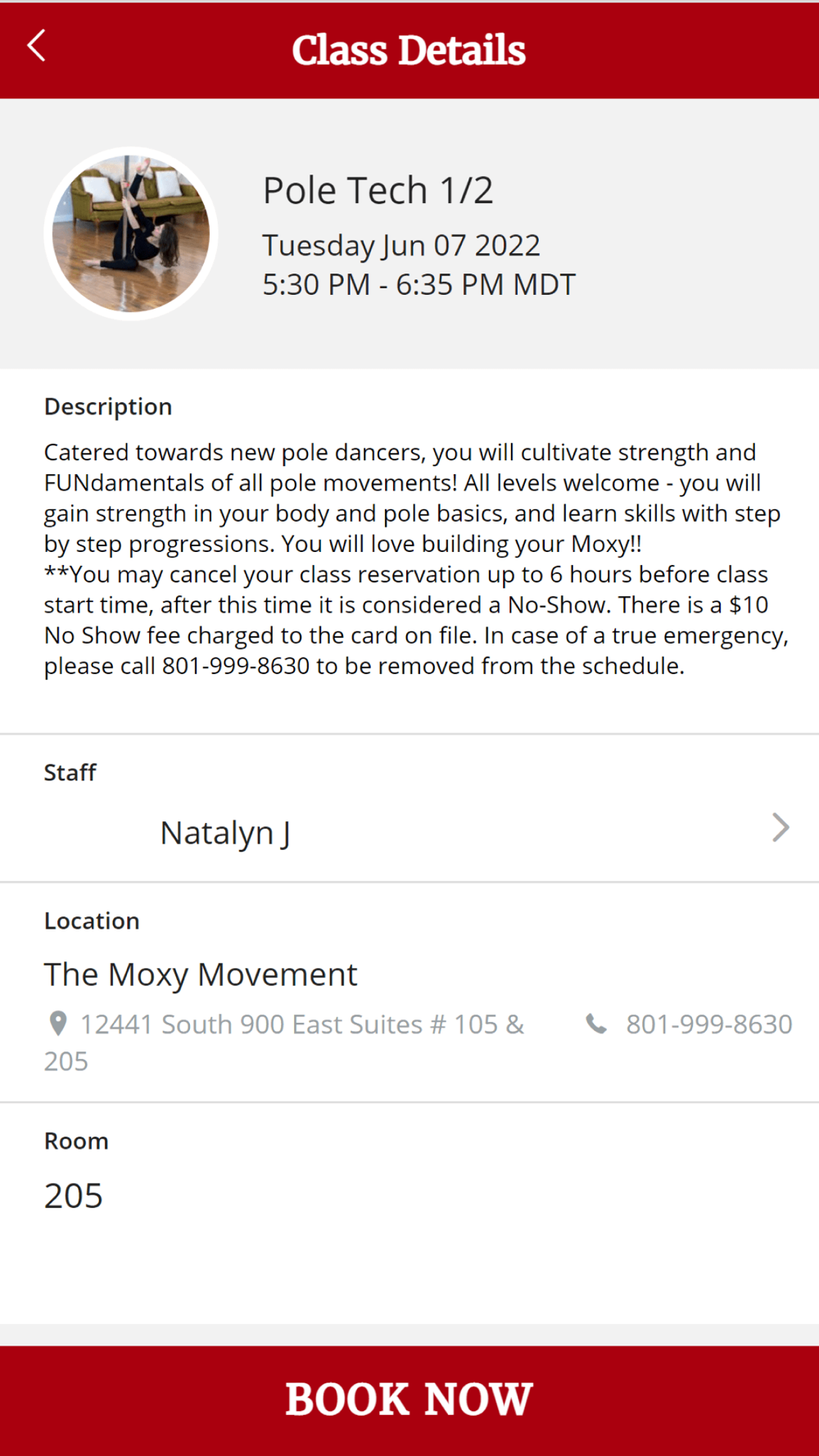The width and height of the screenshot is (819, 1456).
Task: Select staff member Natalyn J
Action: (x=225, y=833)
